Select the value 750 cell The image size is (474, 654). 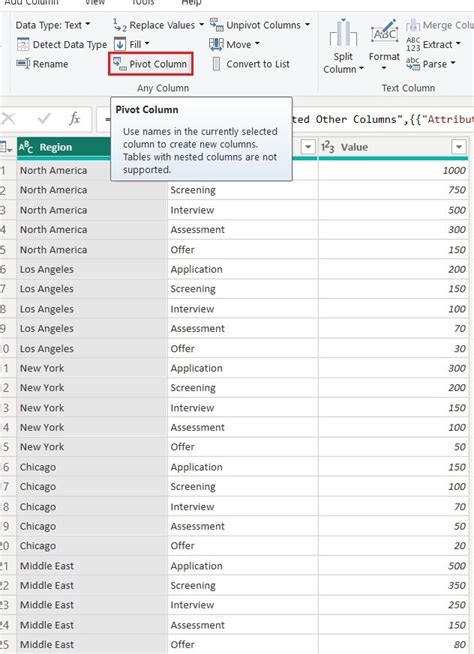(x=393, y=190)
